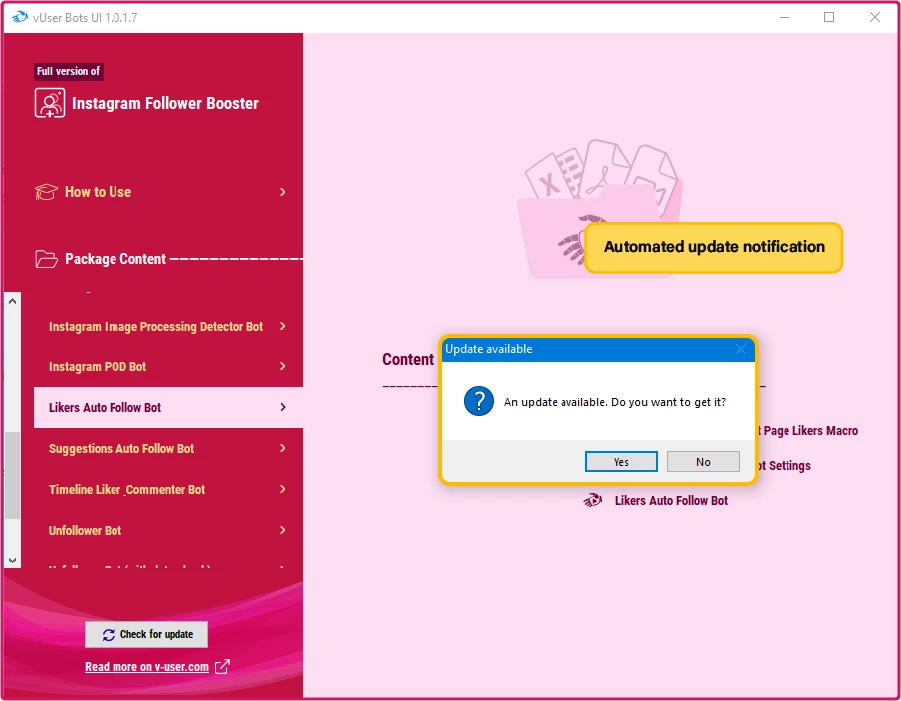Image resolution: width=901 pixels, height=701 pixels.
Task: Click the refresh icon on Check for update
Action: tap(109, 634)
